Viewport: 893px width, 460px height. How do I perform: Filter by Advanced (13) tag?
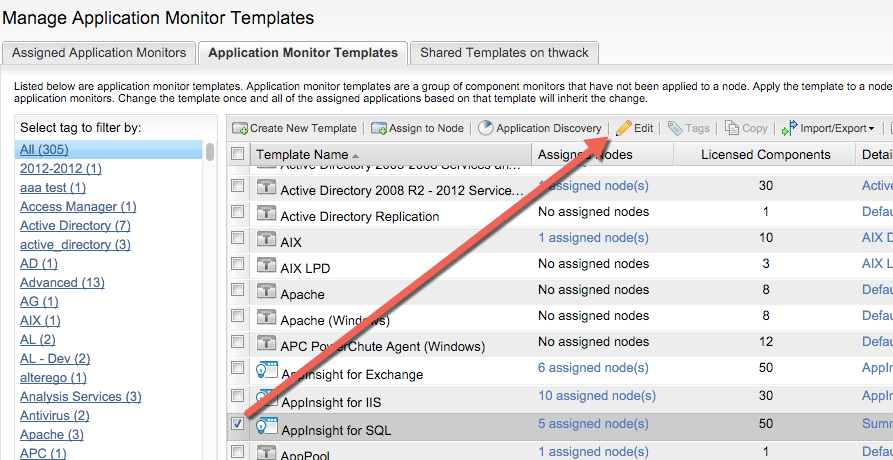[x=62, y=282]
